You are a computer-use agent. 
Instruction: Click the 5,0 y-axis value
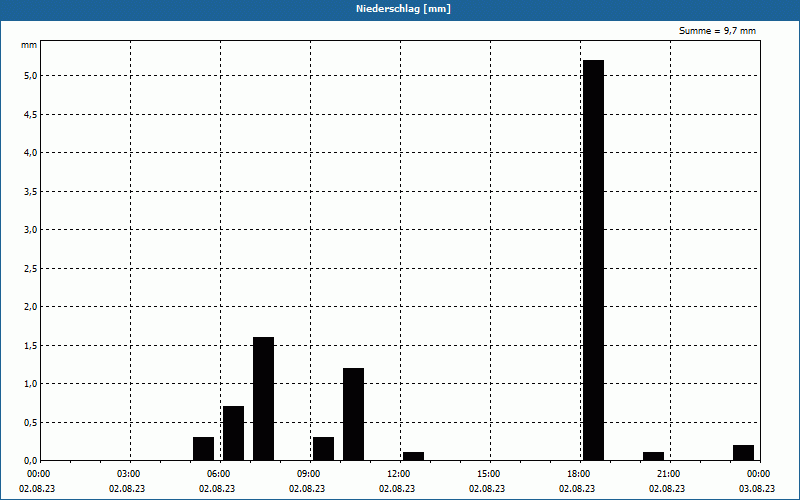30,76
